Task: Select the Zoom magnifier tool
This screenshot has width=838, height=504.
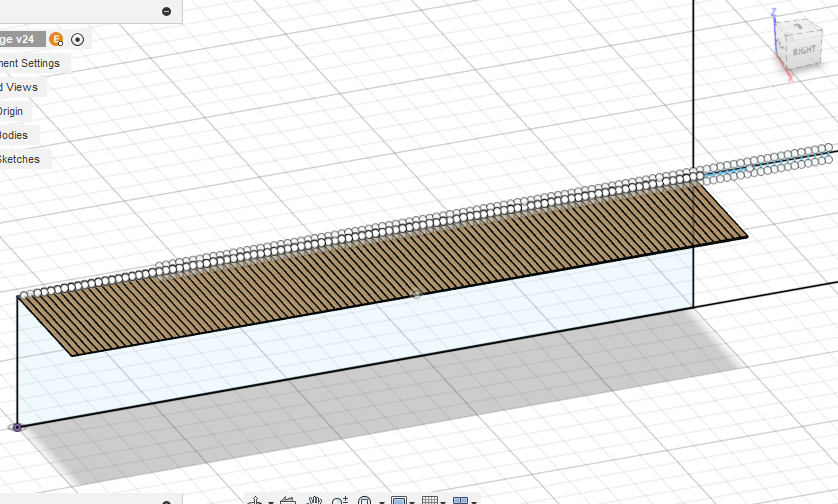Action: click(x=339, y=501)
